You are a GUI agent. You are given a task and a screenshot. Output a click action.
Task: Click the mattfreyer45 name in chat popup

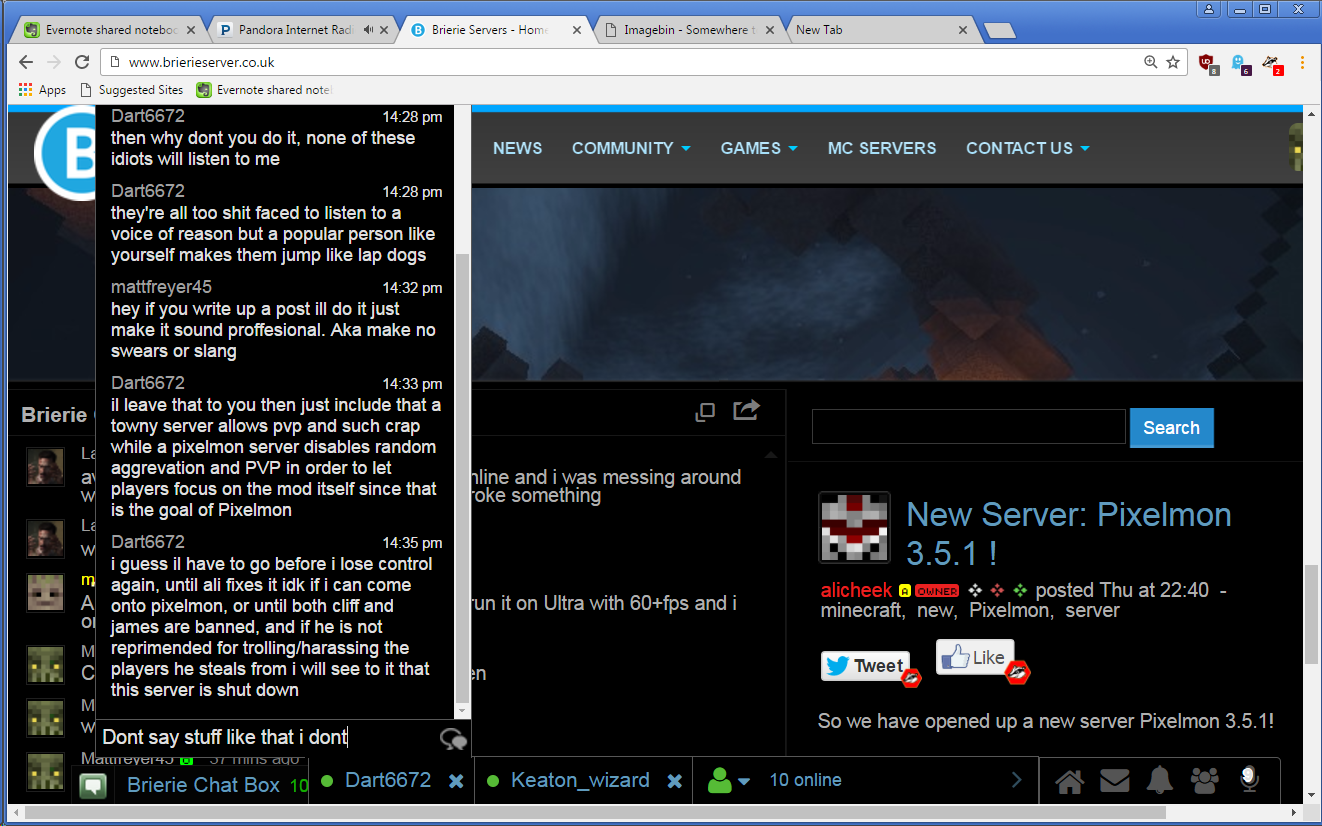161,287
